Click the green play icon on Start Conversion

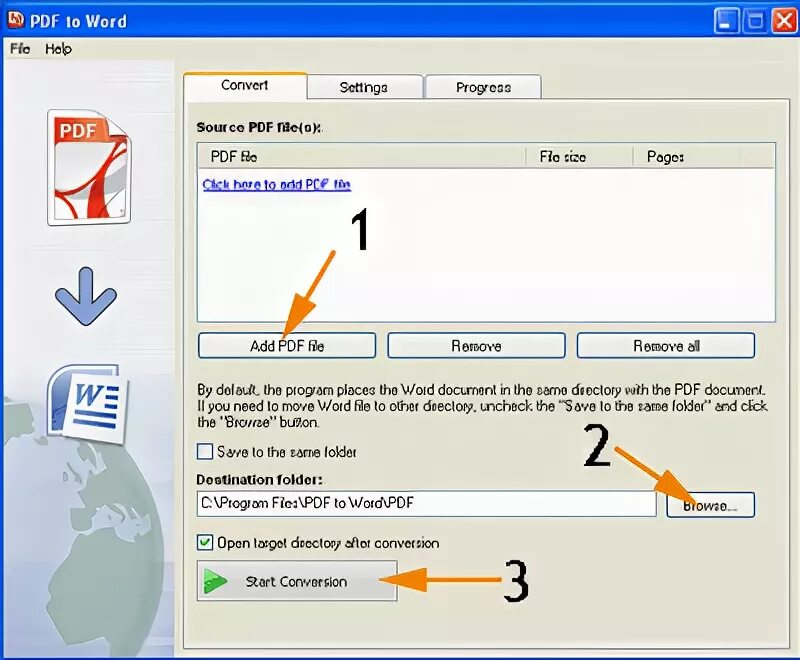215,581
